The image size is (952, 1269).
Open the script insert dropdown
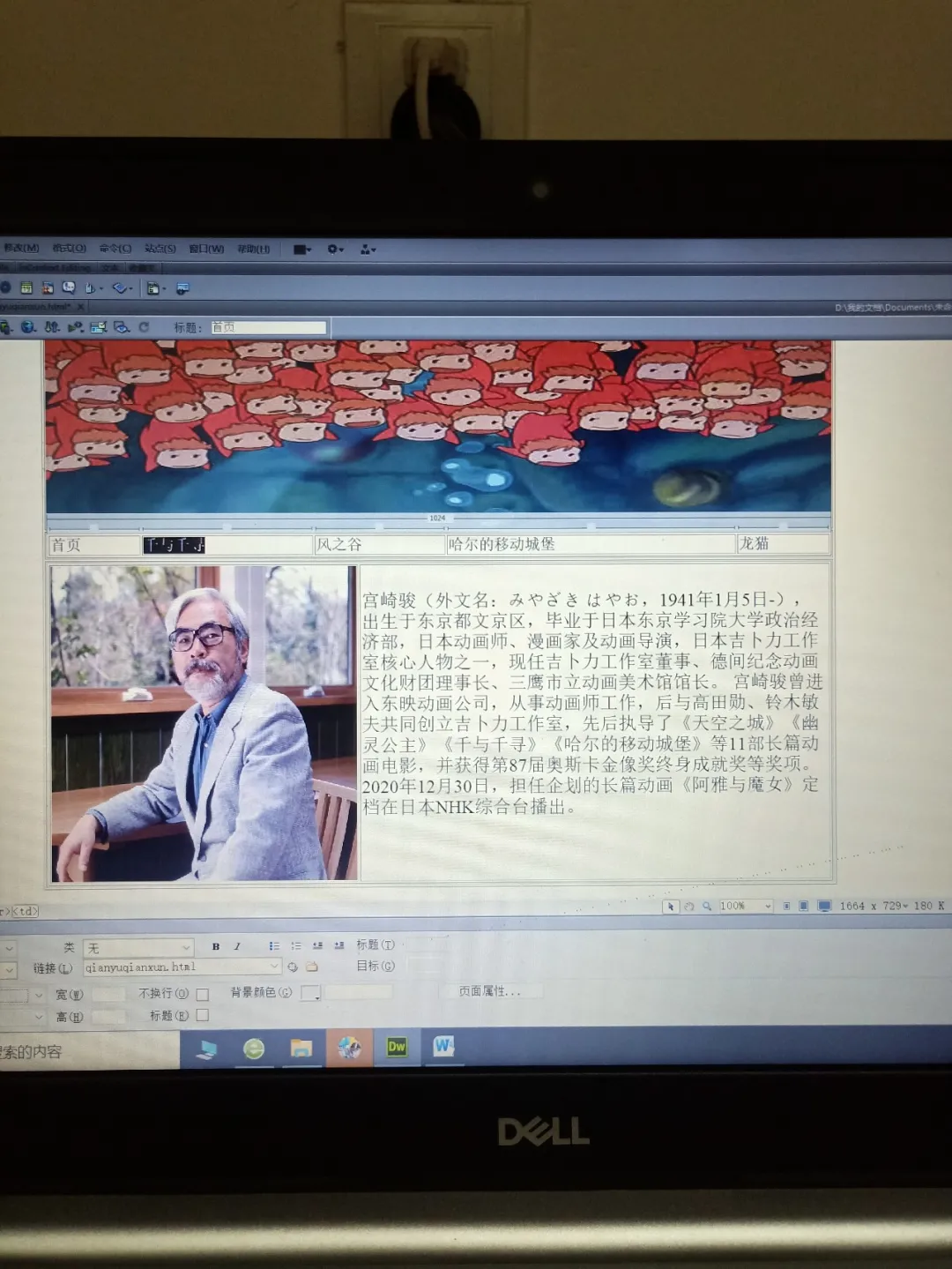click(122, 288)
